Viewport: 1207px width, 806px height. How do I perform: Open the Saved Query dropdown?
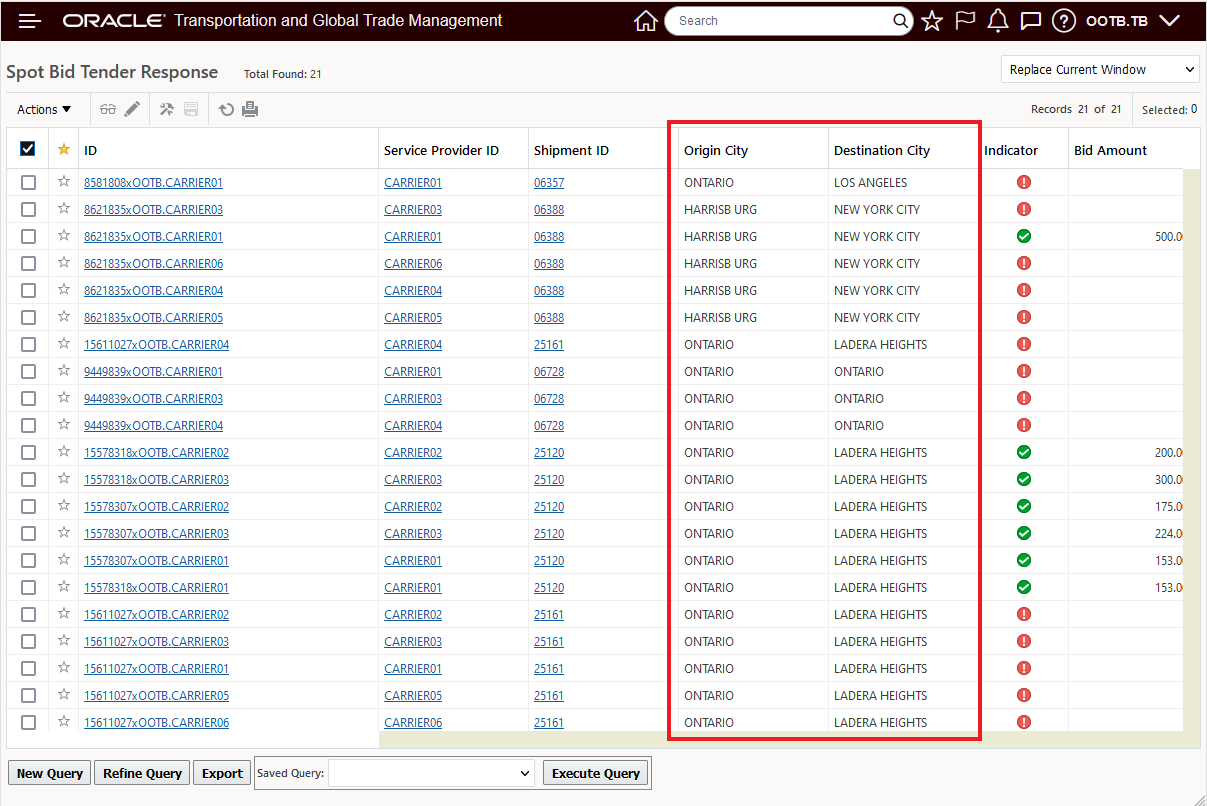tap(432, 773)
